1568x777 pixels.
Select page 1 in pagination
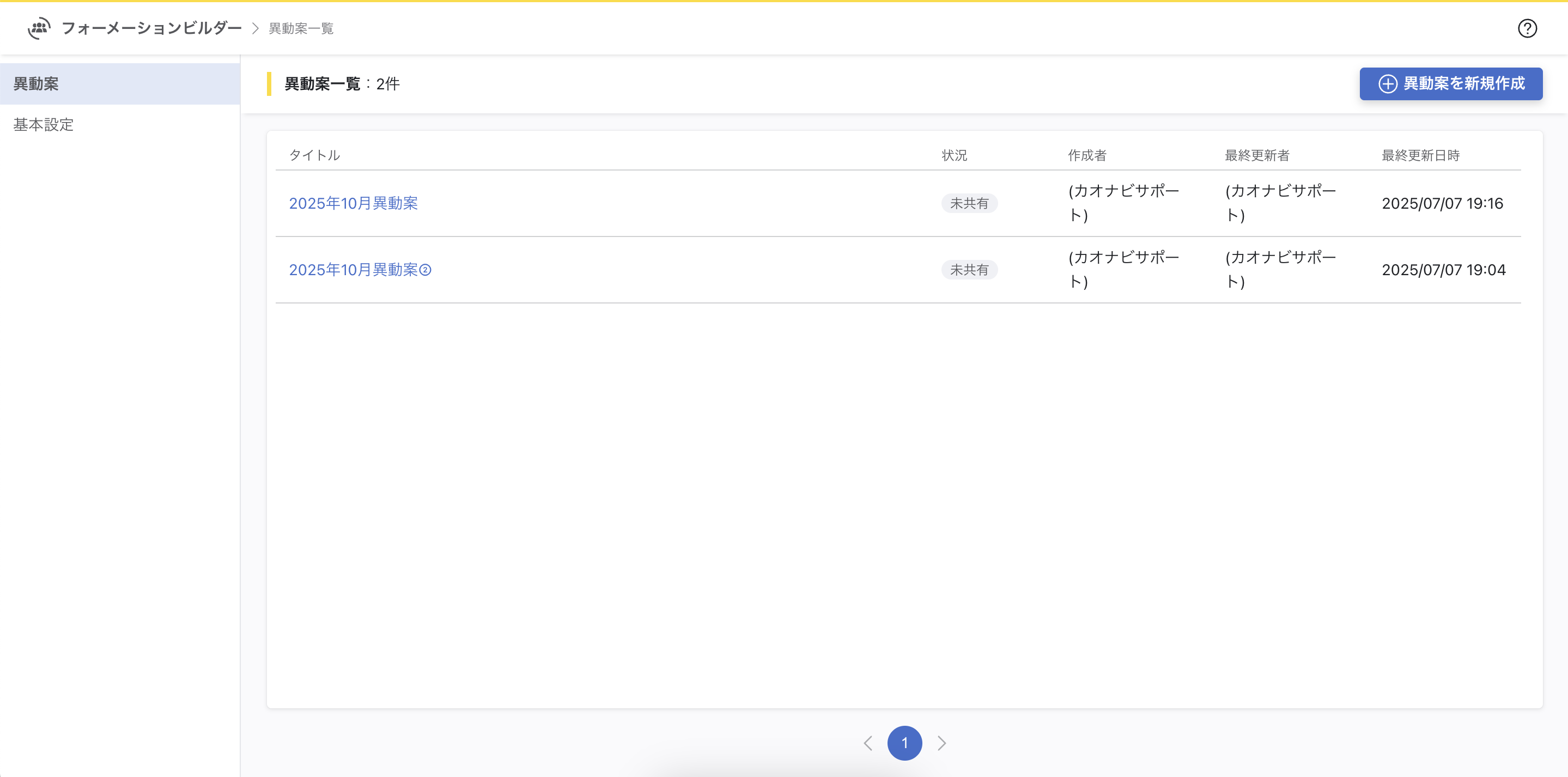point(904,743)
